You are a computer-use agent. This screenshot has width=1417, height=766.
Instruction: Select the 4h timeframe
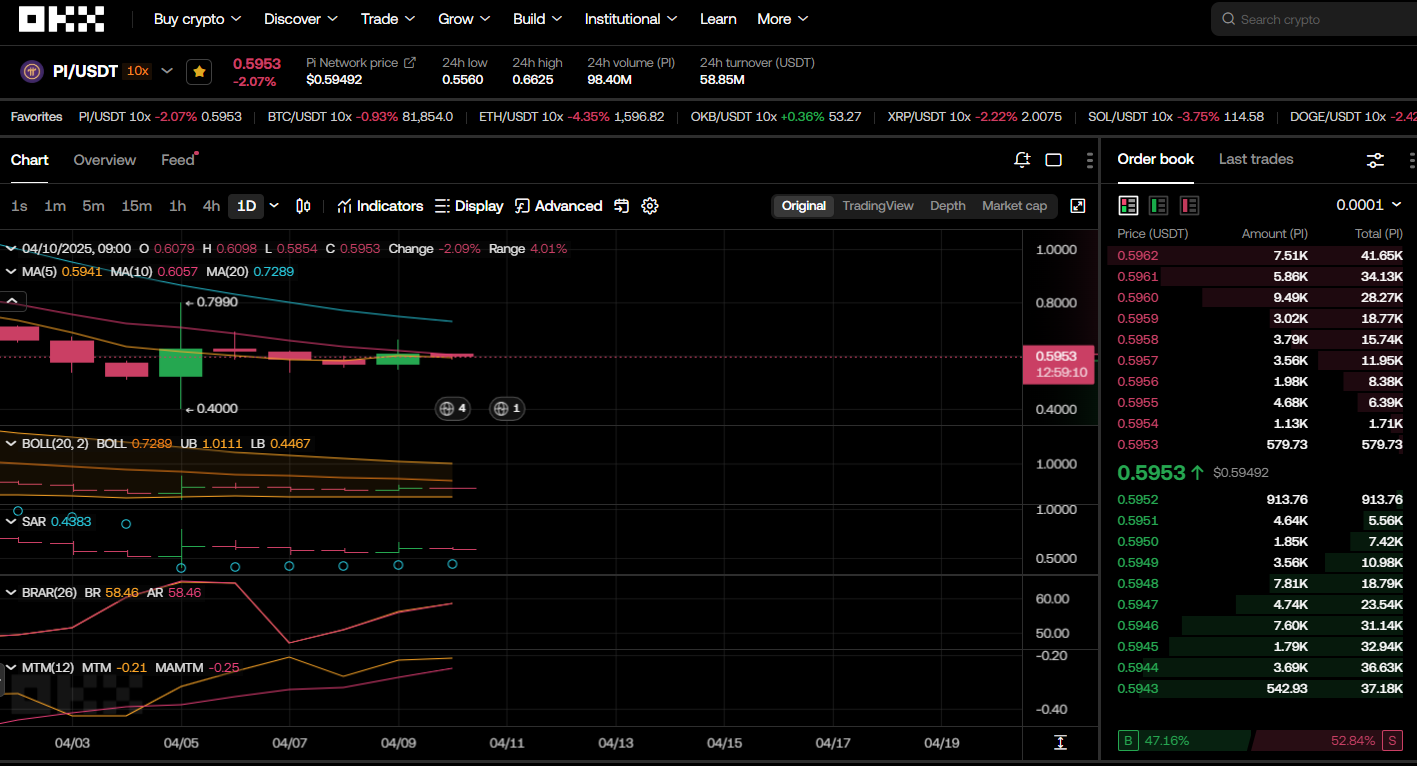point(211,206)
